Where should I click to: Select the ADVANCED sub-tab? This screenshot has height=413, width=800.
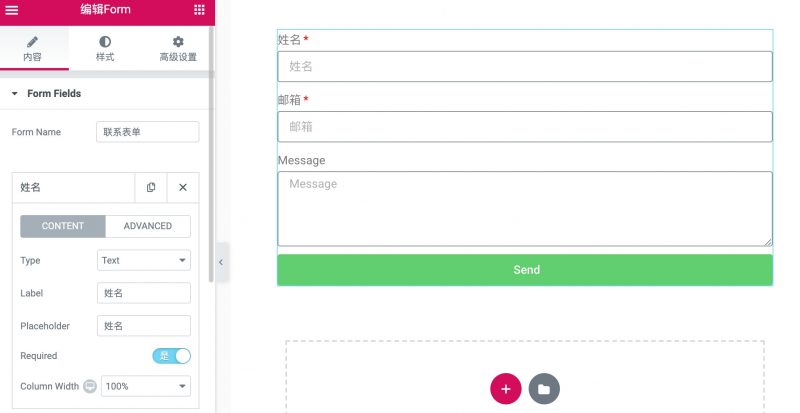[x=148, y=226]
